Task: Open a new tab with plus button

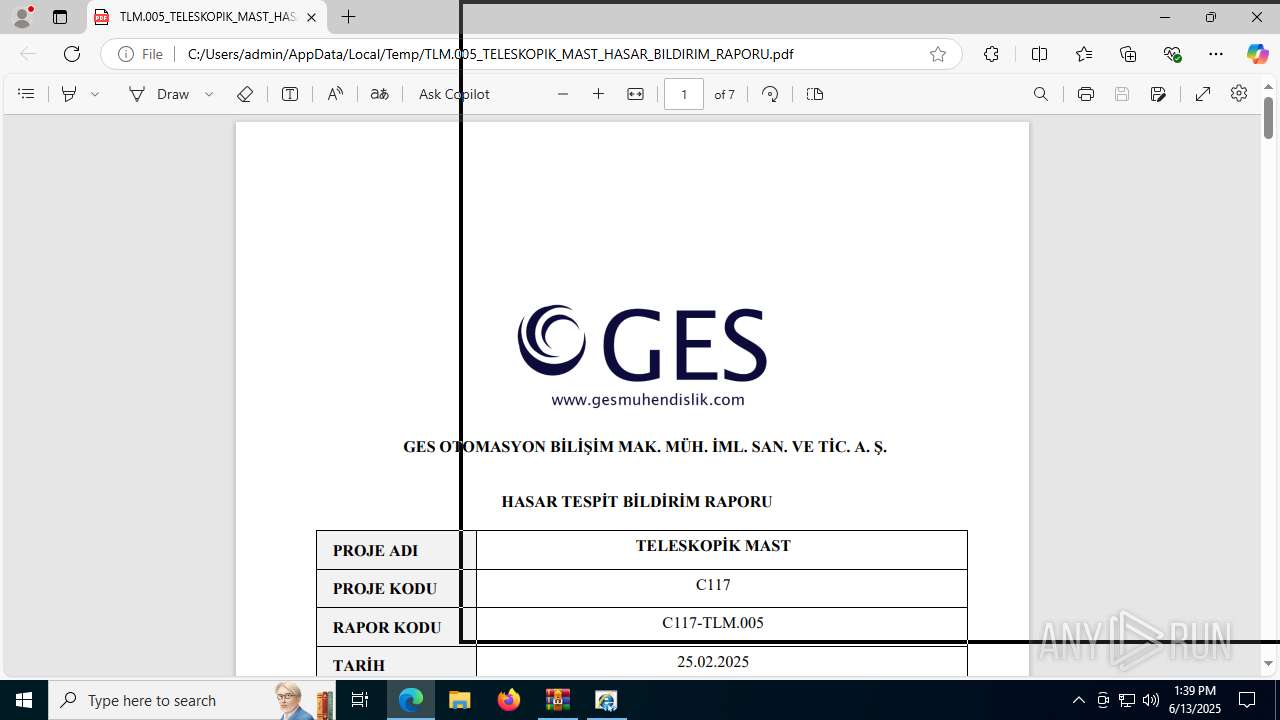Action: click(x=348, y=17)
